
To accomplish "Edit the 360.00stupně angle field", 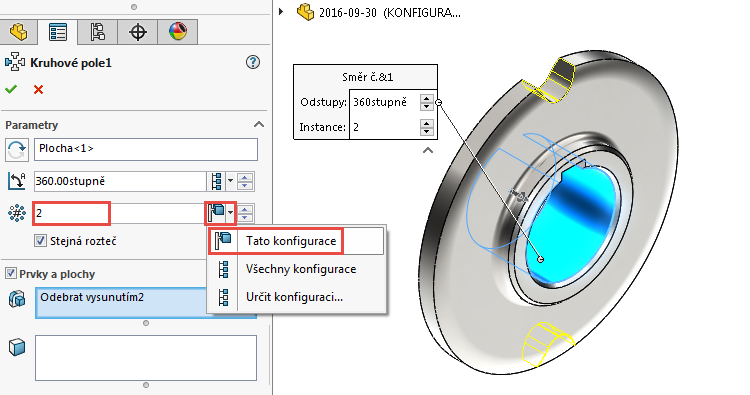I will tap(120, 181).
